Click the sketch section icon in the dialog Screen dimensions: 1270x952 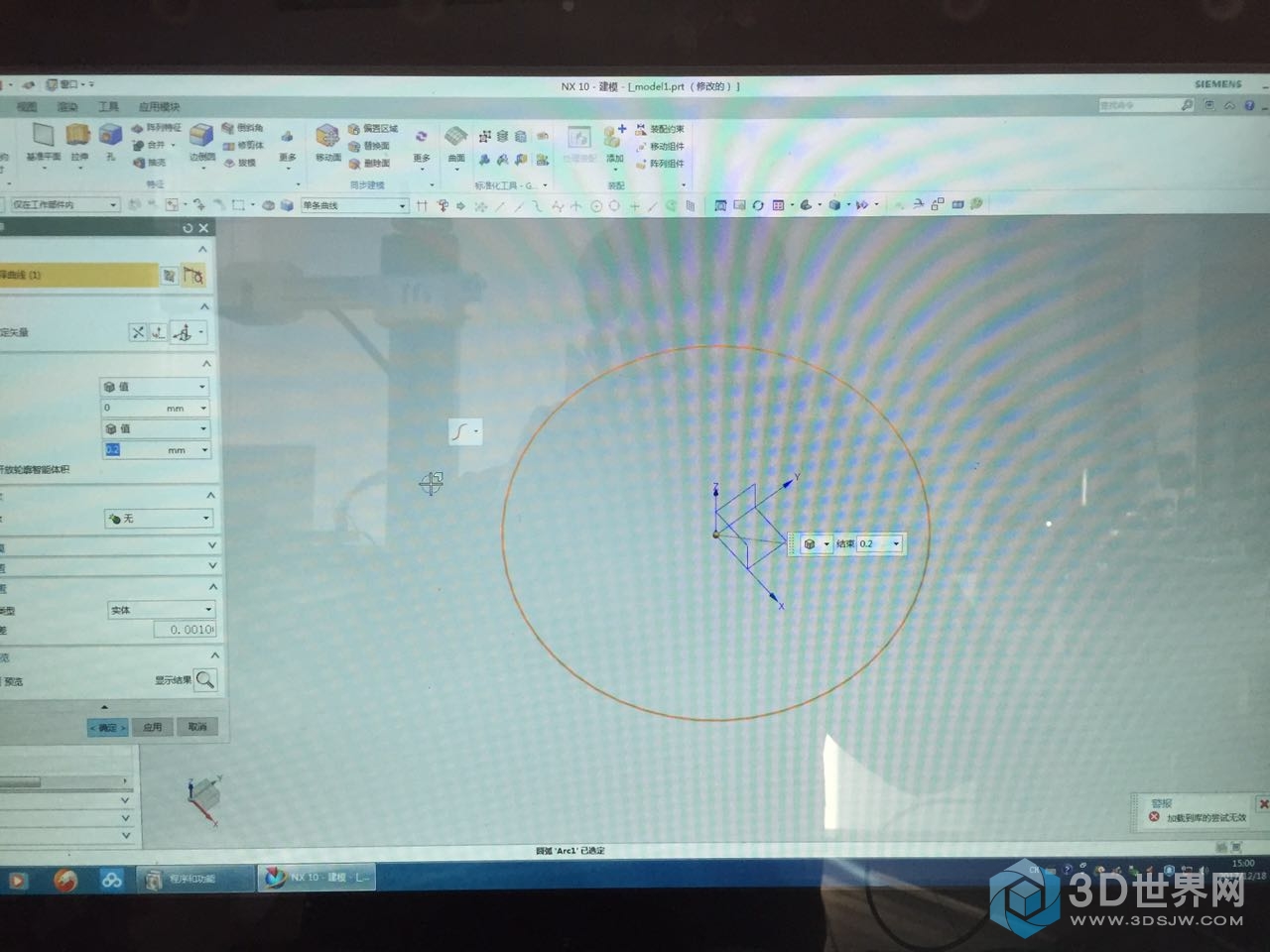click(169, 276)
